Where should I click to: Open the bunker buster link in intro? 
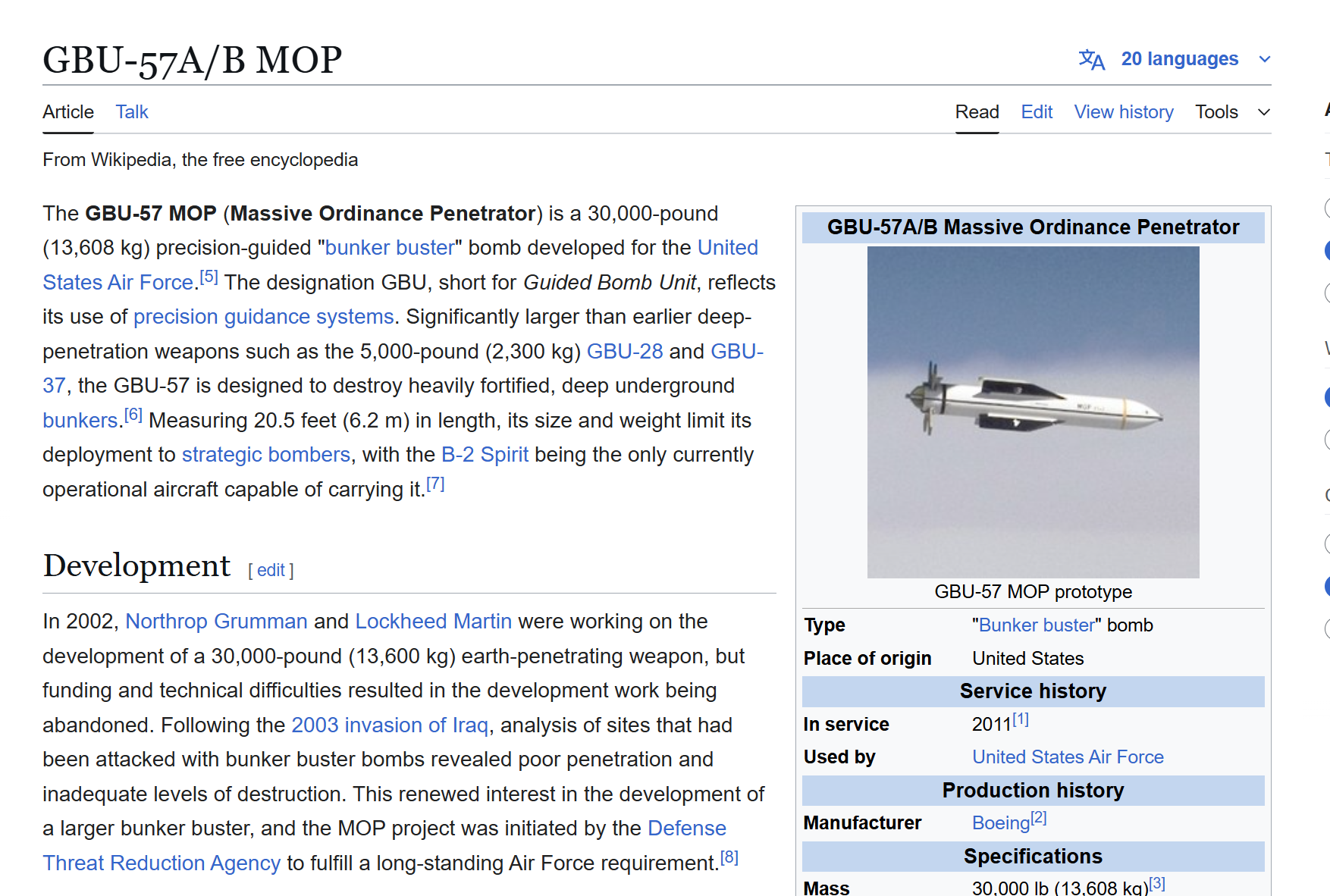[x=390, y=248]
